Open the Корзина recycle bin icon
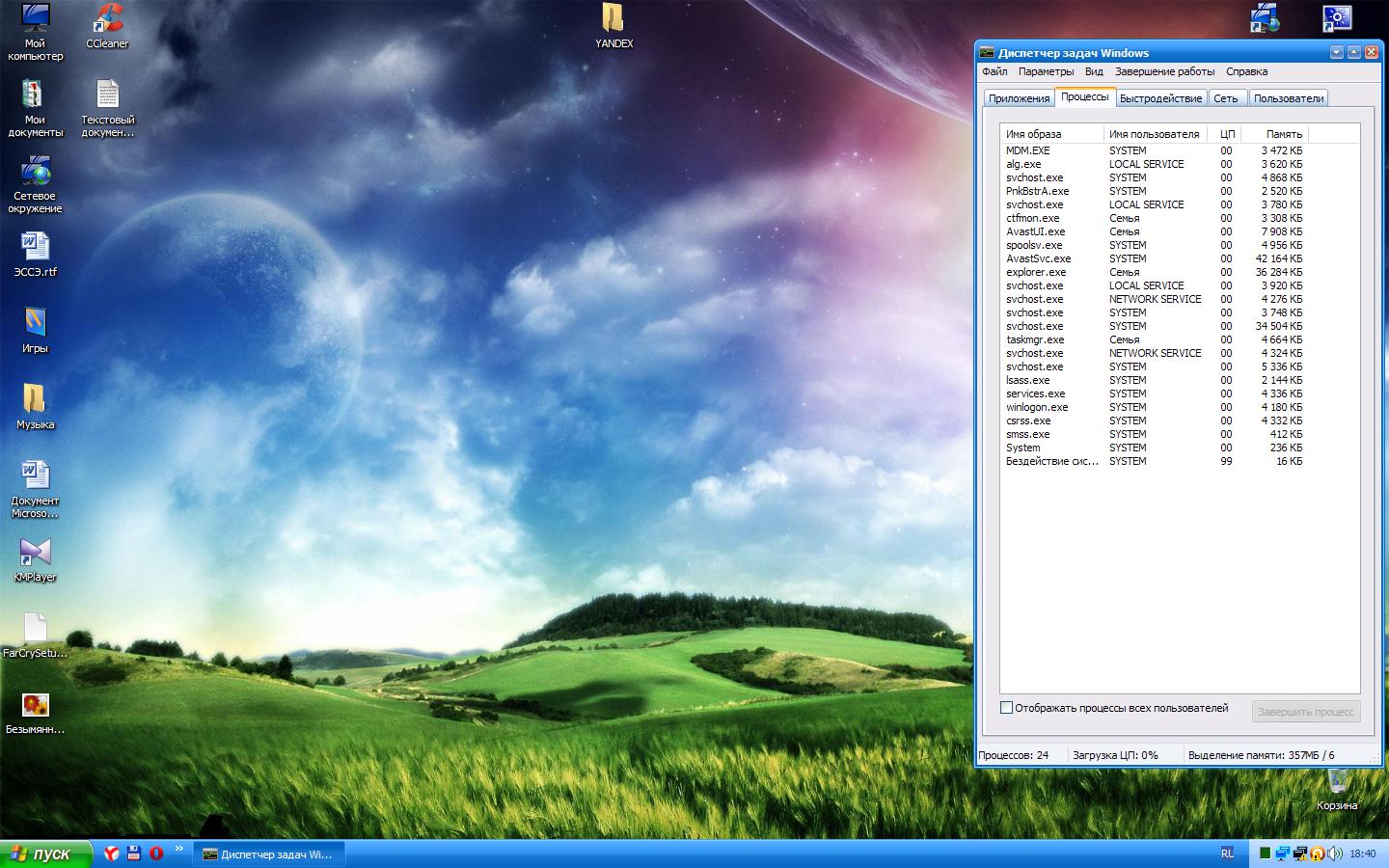 [1337, 783]
